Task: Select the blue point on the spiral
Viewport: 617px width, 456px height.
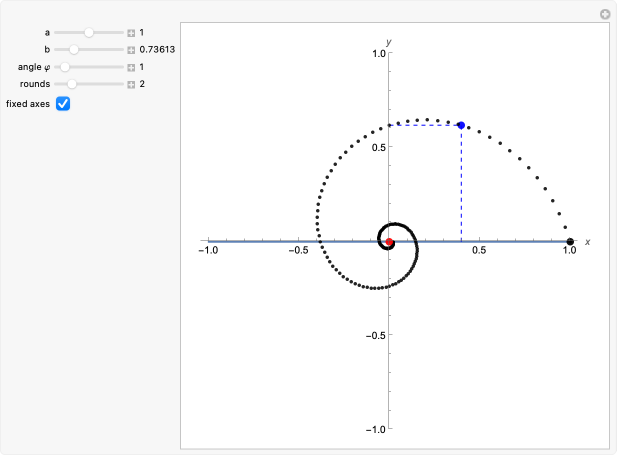Action: point(461,125)
